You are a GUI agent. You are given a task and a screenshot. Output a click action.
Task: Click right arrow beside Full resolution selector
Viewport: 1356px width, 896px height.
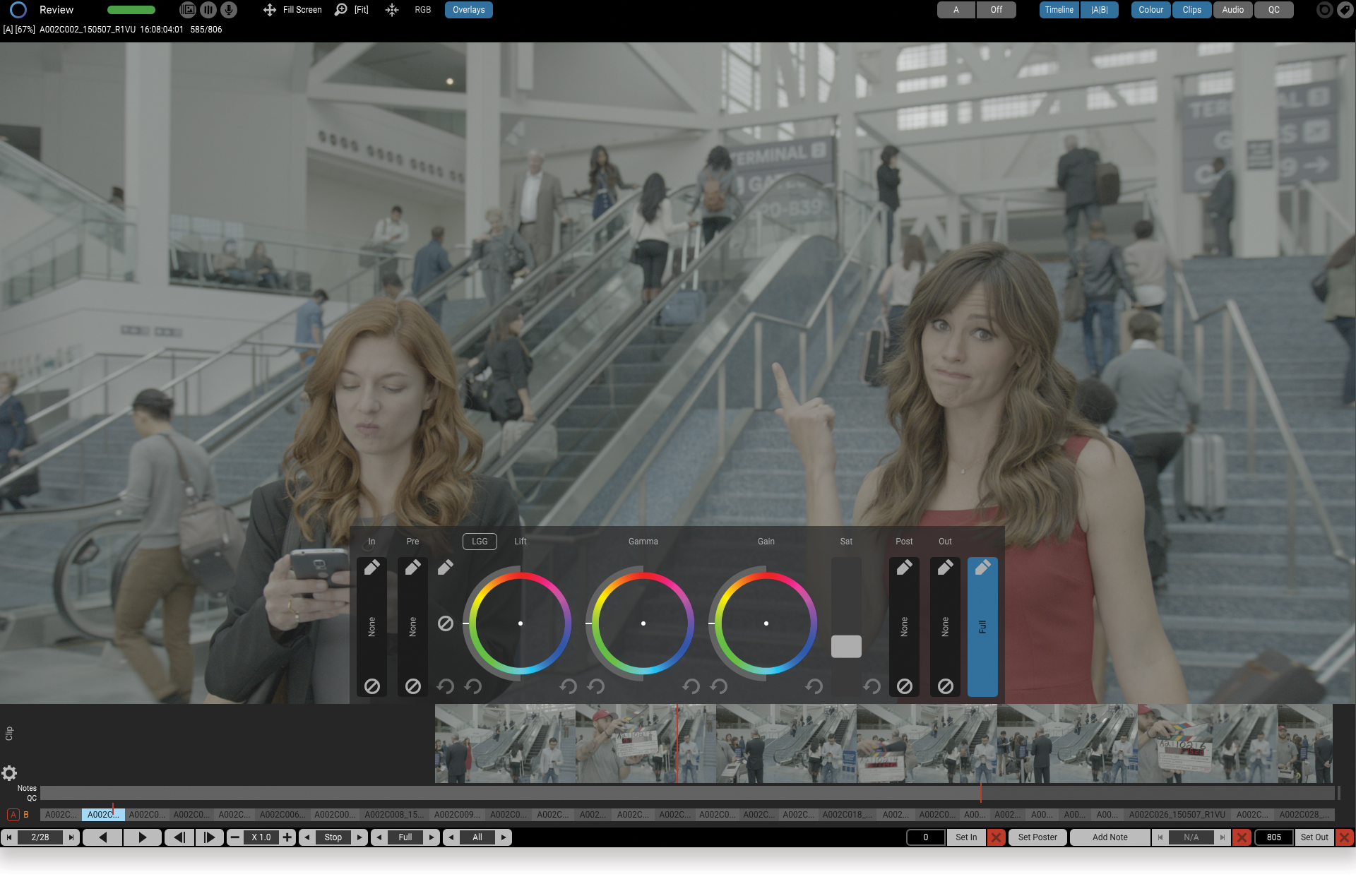432,837
